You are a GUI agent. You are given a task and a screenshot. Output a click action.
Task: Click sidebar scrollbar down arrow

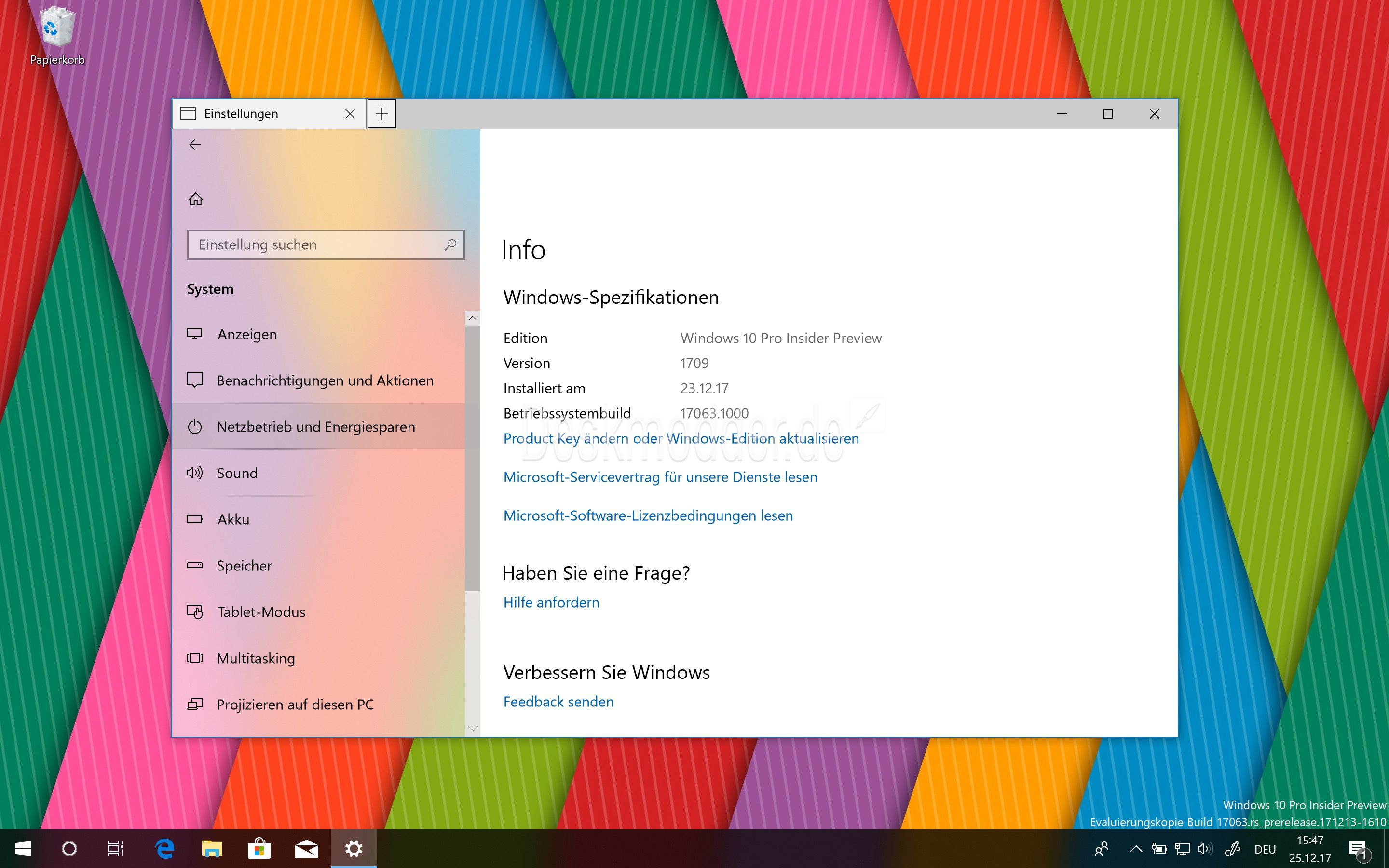coord(472,729)
